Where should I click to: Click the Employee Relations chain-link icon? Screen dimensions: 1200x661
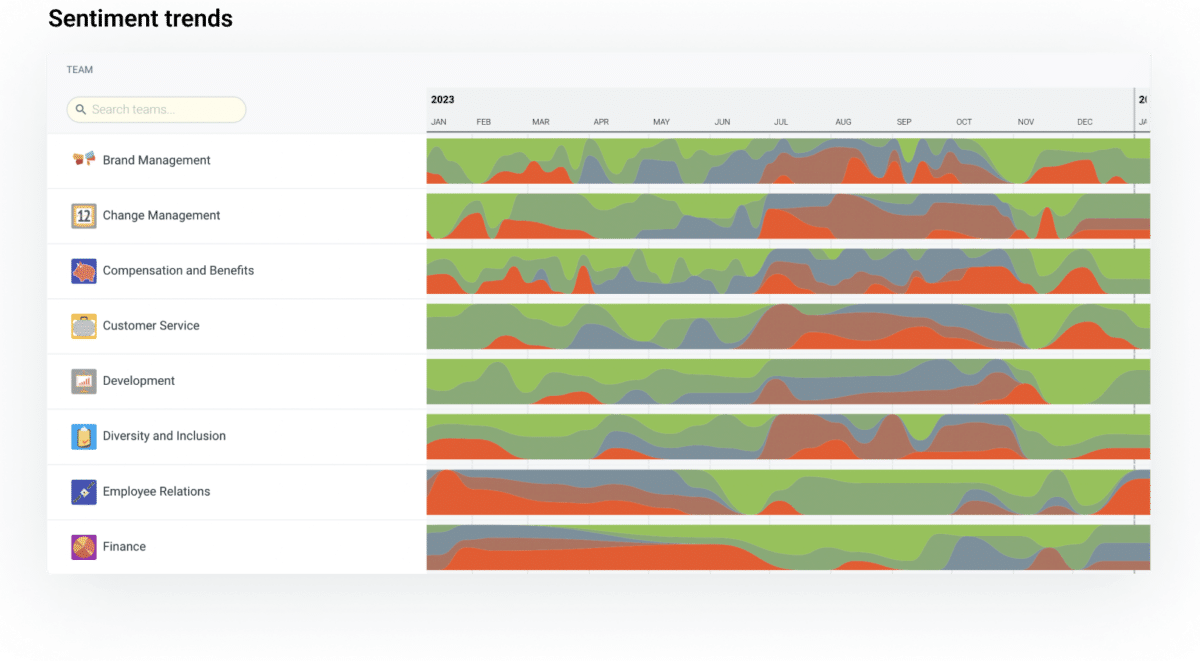tap(84, 491)
